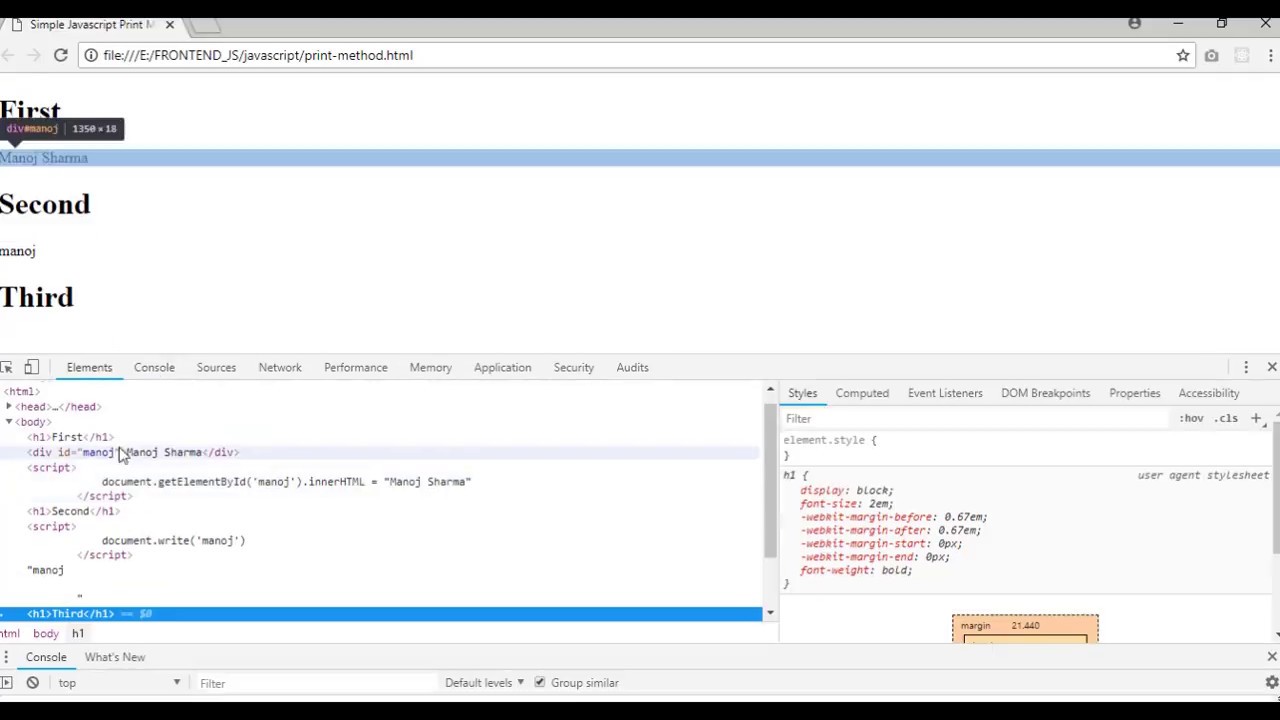Image resolution: width=1280 pixels, height=720 pixels.
Task: Click the browser address bar URL
Action: tap(257, 55)
